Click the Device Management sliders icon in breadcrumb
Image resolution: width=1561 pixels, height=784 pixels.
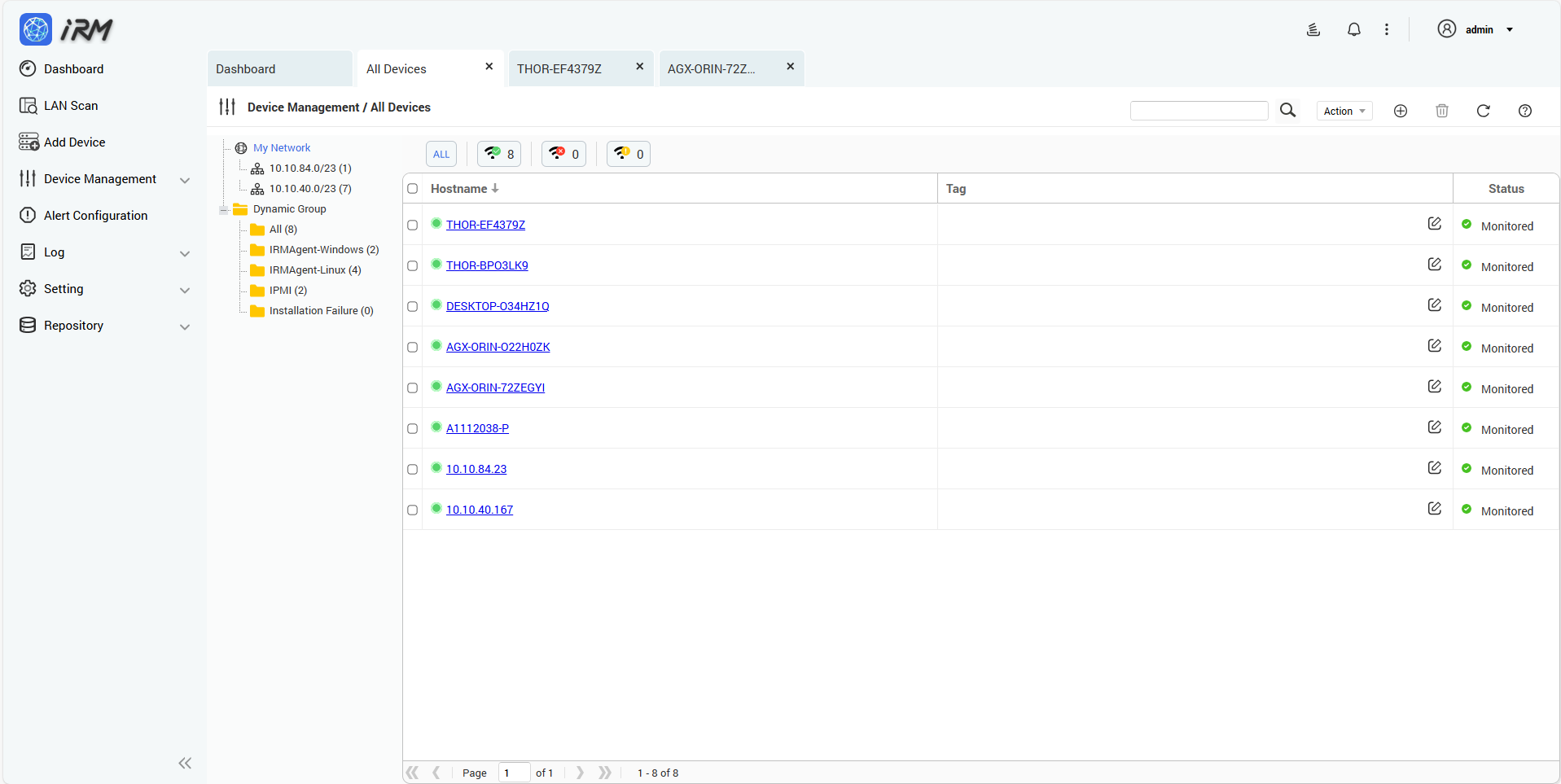coord(227,107)
